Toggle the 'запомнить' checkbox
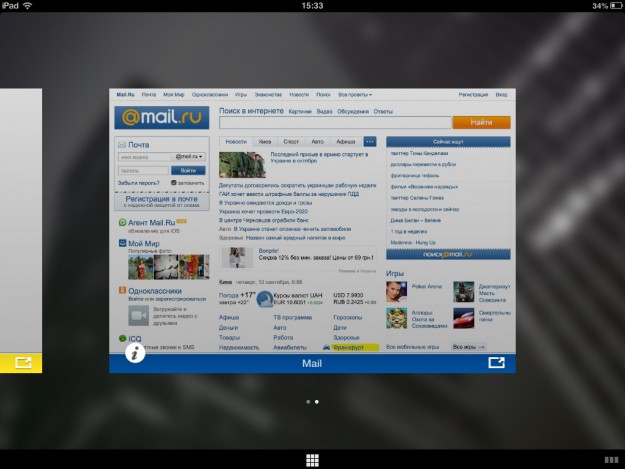The image size is (625, 469). (x=175, y=184)
